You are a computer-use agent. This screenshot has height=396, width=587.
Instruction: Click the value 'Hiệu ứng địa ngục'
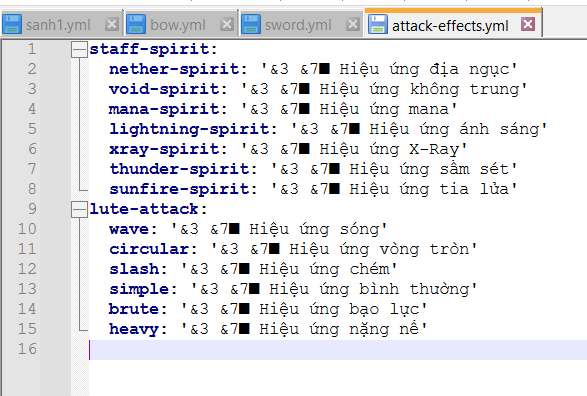(424, 70)
